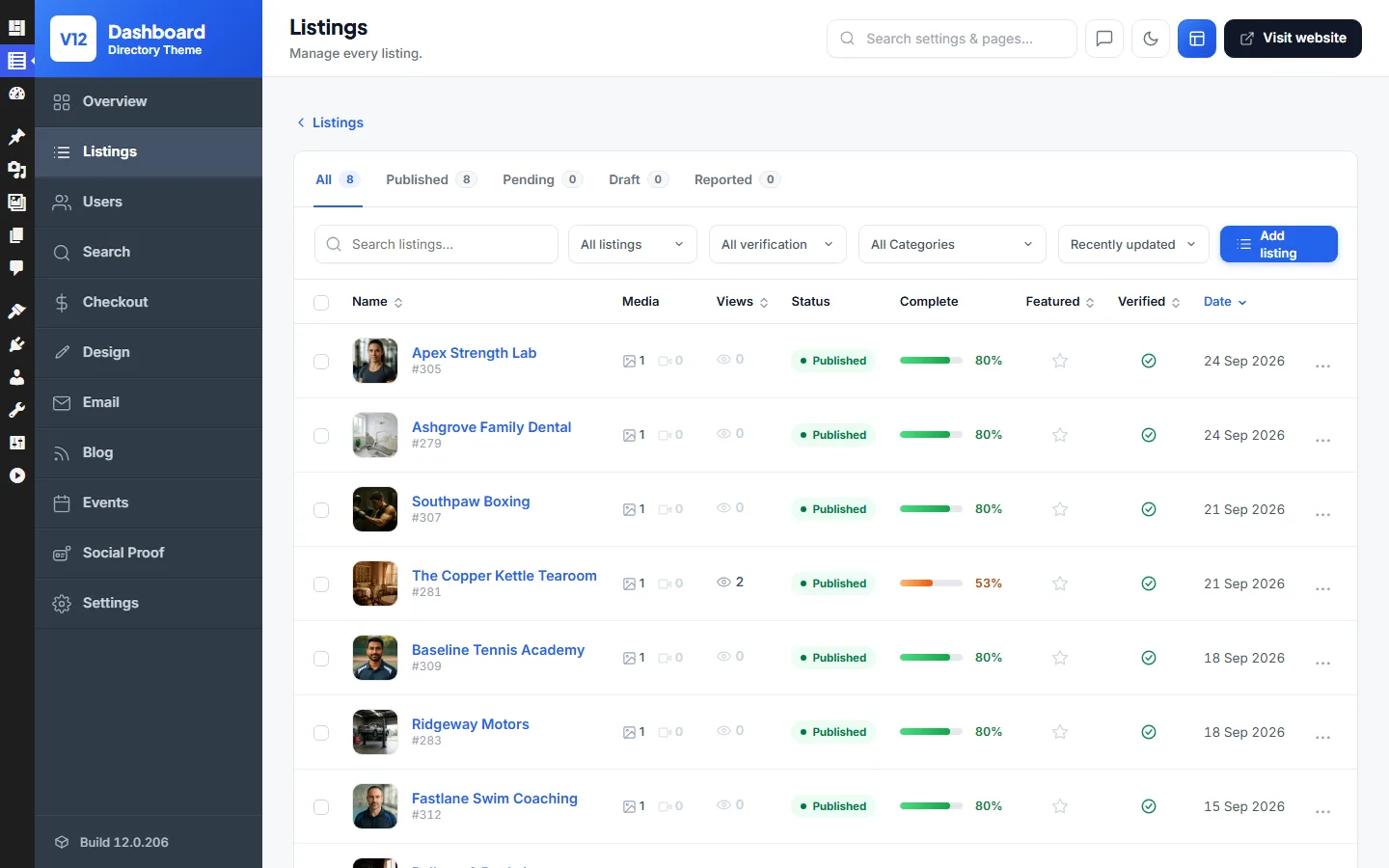Screen dimensions: 1389x868
Task: Open the Fastlane Swim Coaching listing link
Action: (494, 799)
